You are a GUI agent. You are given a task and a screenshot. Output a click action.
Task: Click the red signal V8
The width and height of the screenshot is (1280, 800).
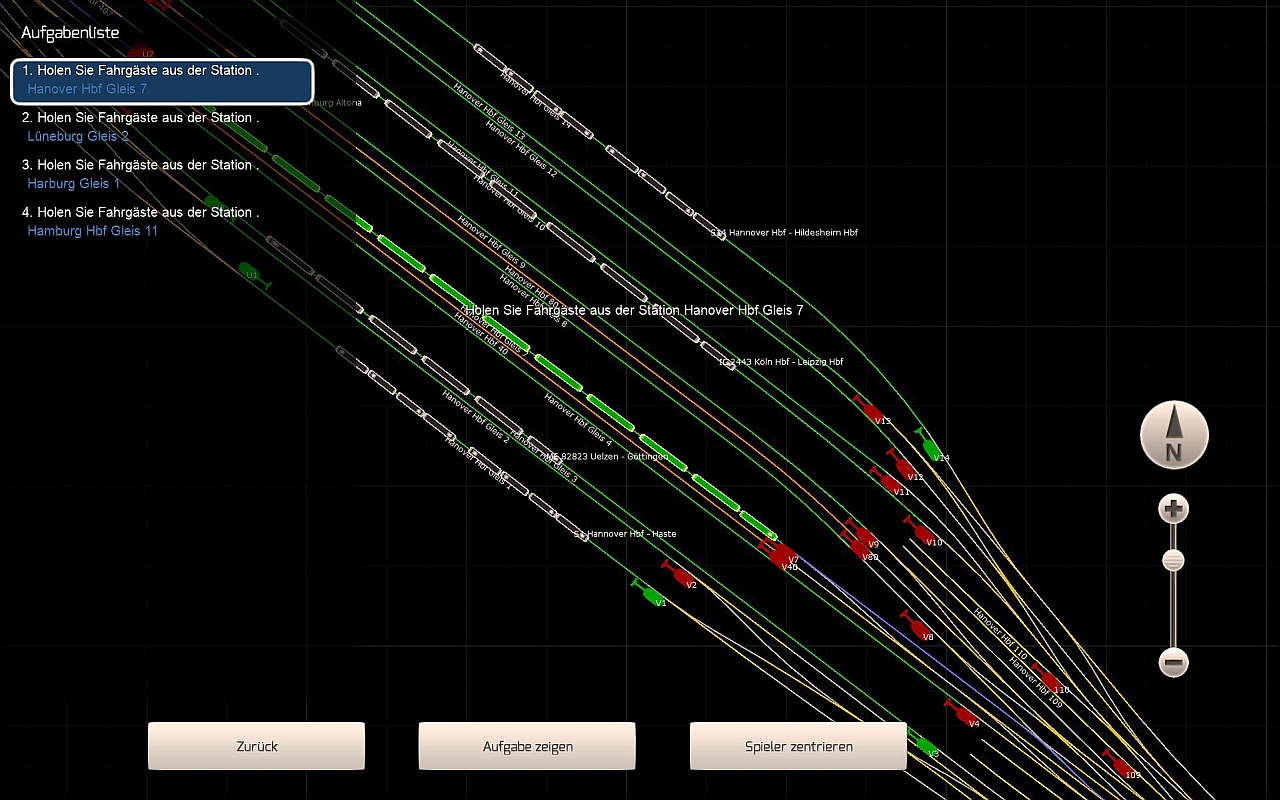coord(916,627)
